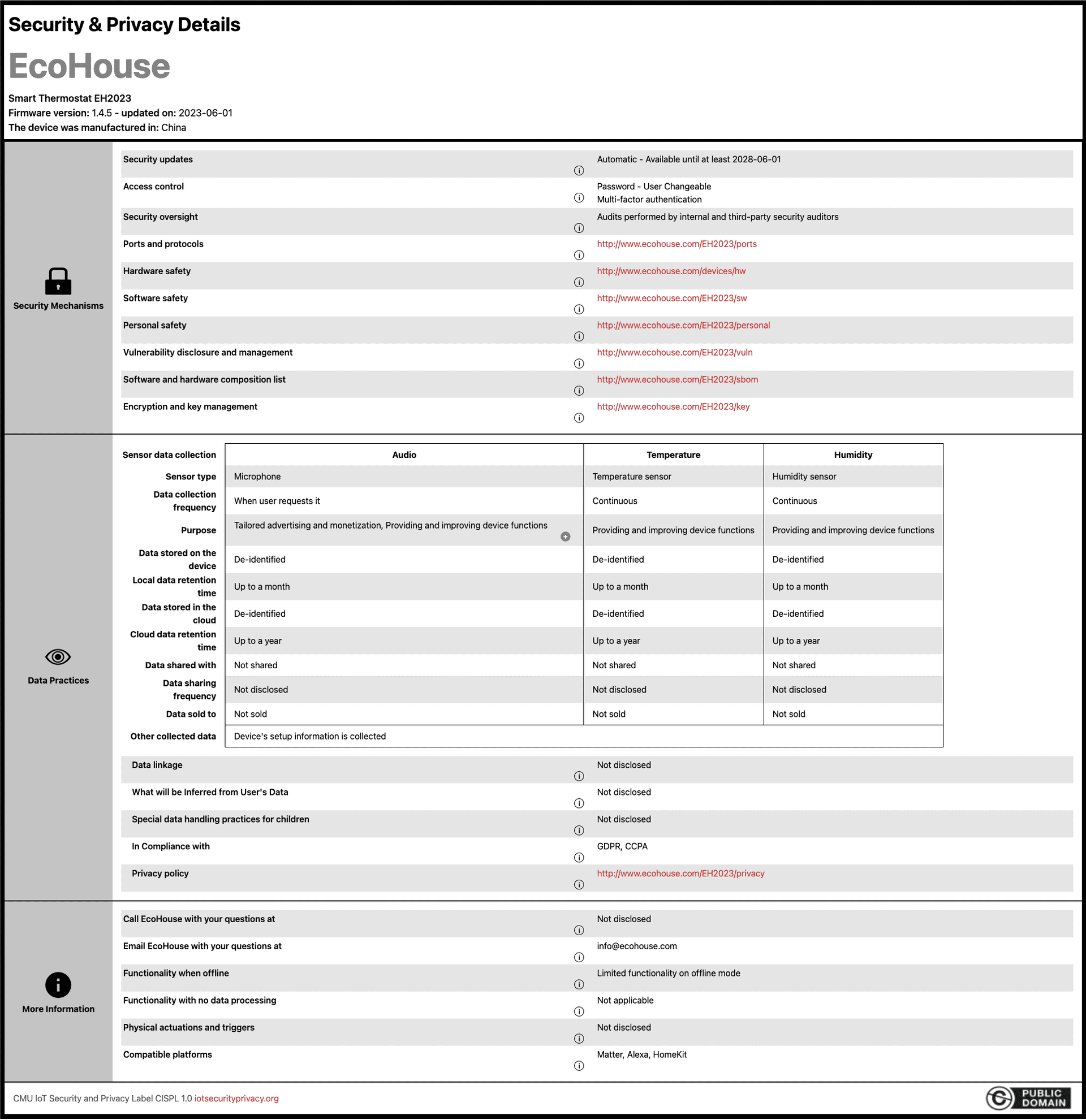Click the info icon for Privacy policy

pos(579,885)
